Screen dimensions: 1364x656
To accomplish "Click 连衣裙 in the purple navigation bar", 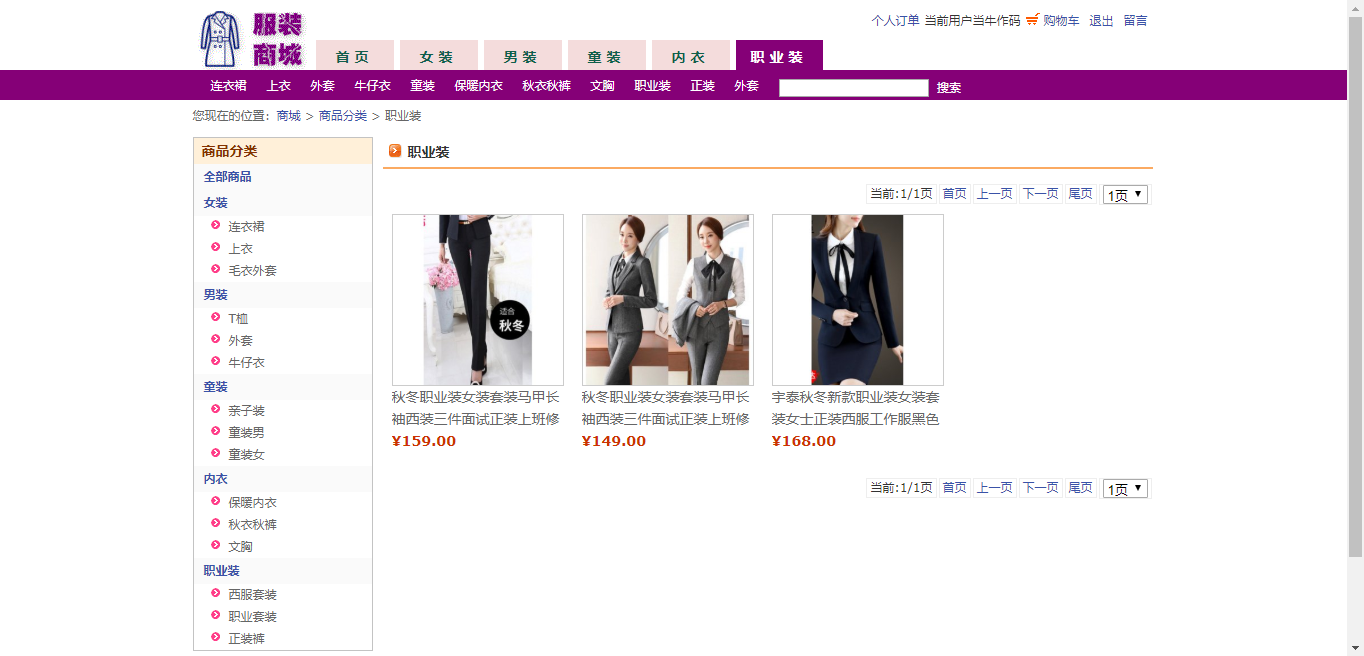I will [x=228, y=86].
